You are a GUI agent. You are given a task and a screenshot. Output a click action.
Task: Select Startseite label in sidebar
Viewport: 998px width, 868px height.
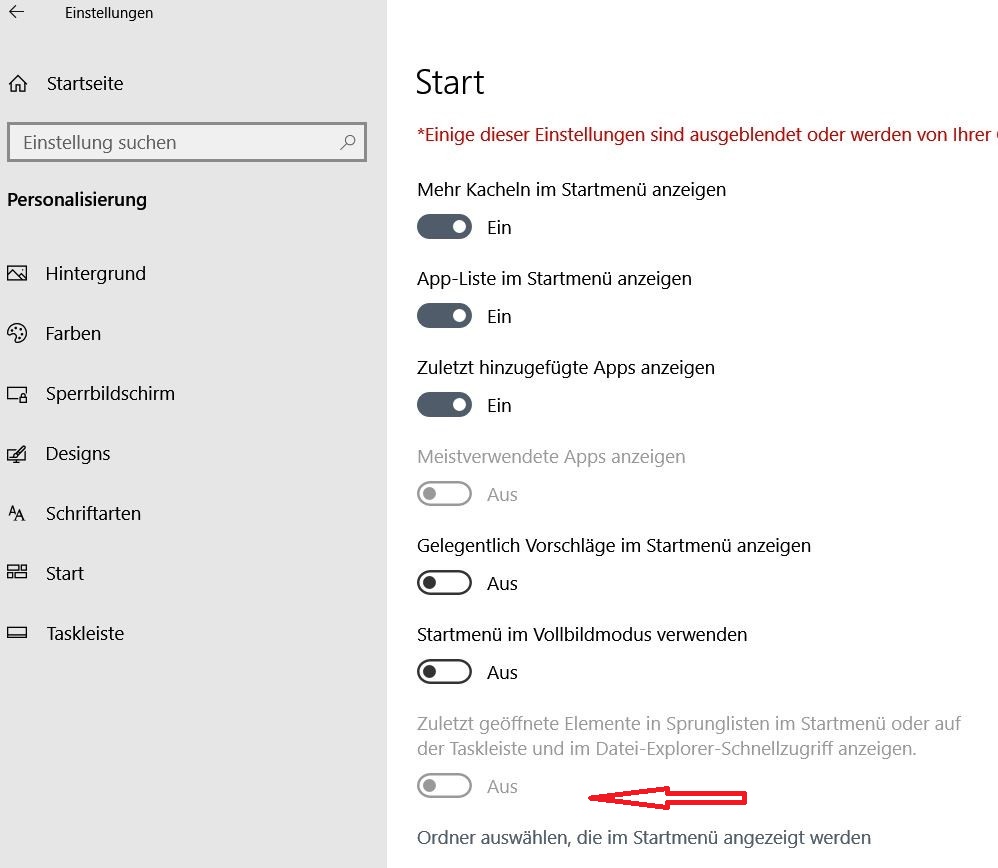click(85, 83)
